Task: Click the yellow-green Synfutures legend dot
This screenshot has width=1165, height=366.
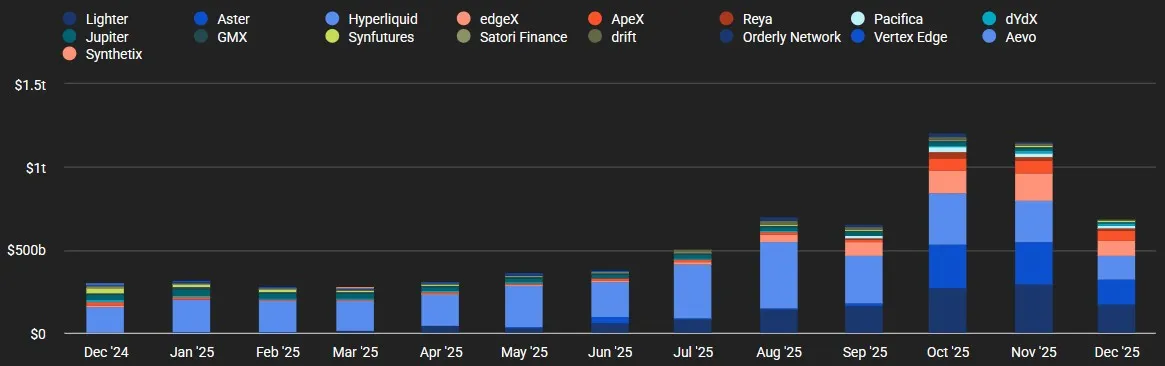Action: coord(333,37)
